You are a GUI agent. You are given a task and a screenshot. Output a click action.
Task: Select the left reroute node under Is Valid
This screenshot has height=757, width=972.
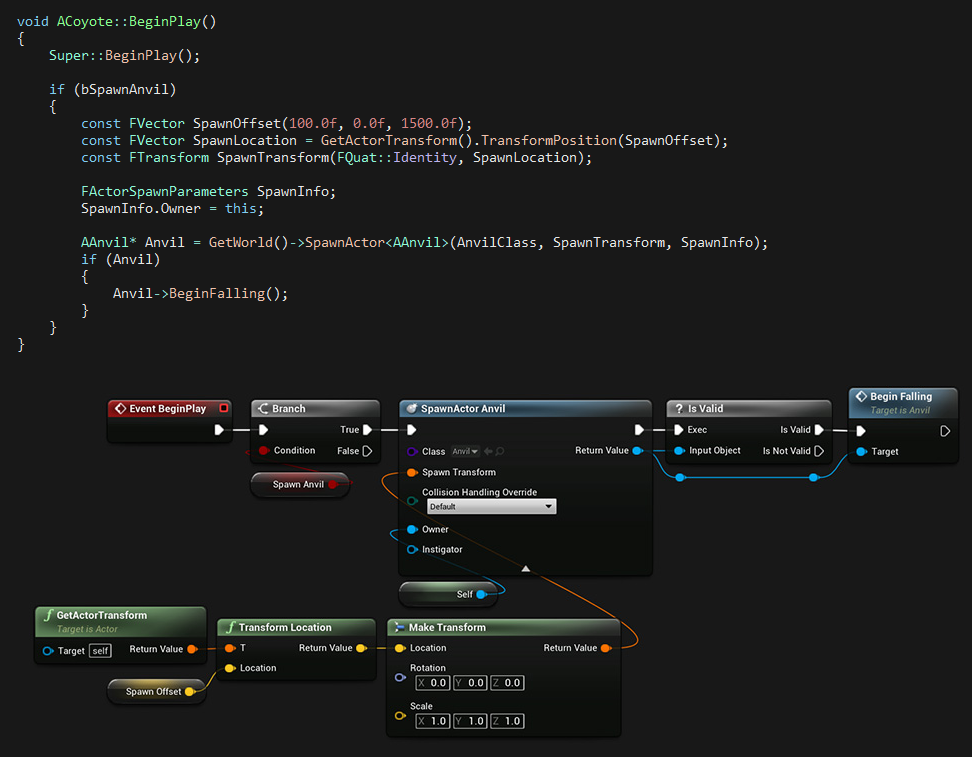click(680, 477)
